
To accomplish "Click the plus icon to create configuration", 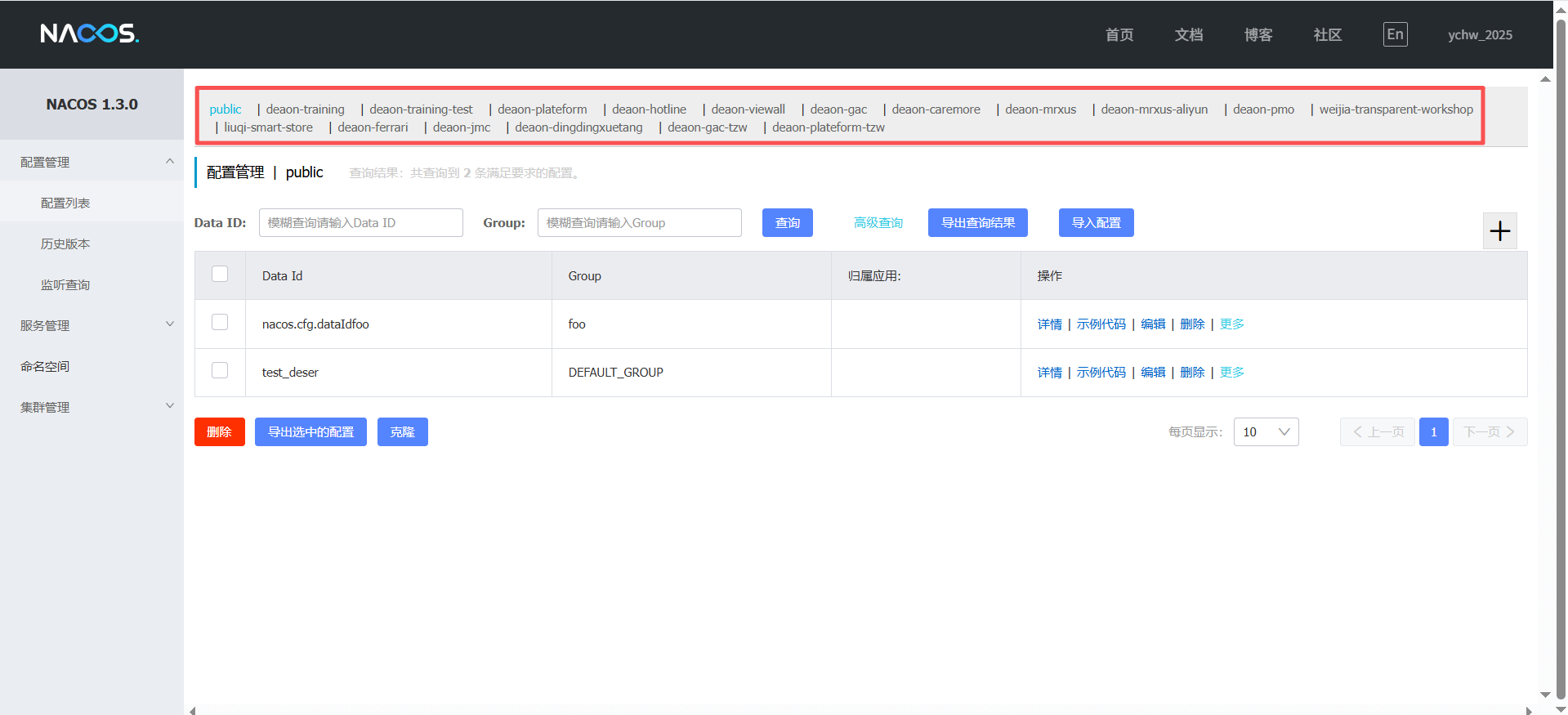I will (1499, 231).
